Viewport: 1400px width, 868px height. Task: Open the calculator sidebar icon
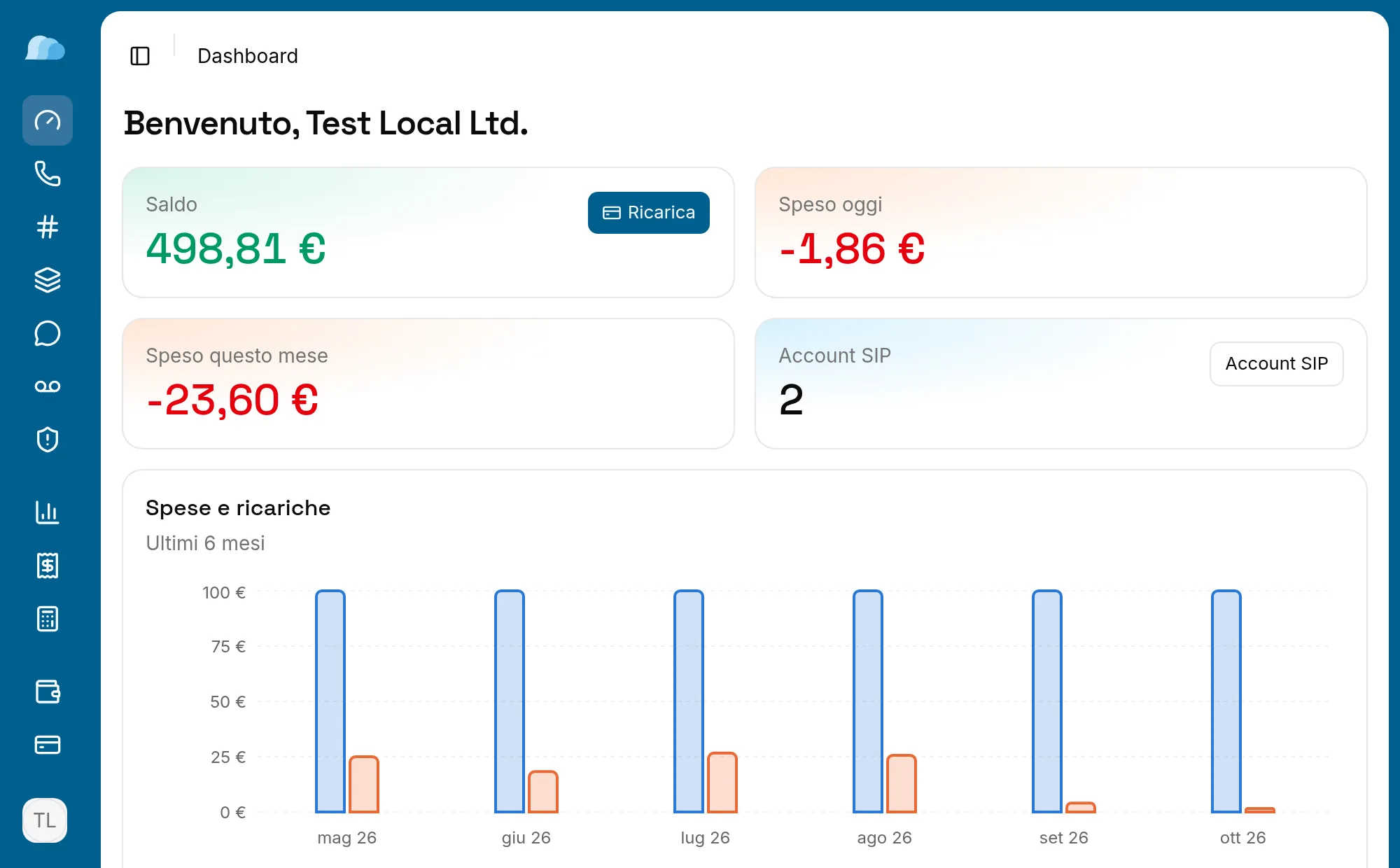pyautogui.click(x=48, y=619)
